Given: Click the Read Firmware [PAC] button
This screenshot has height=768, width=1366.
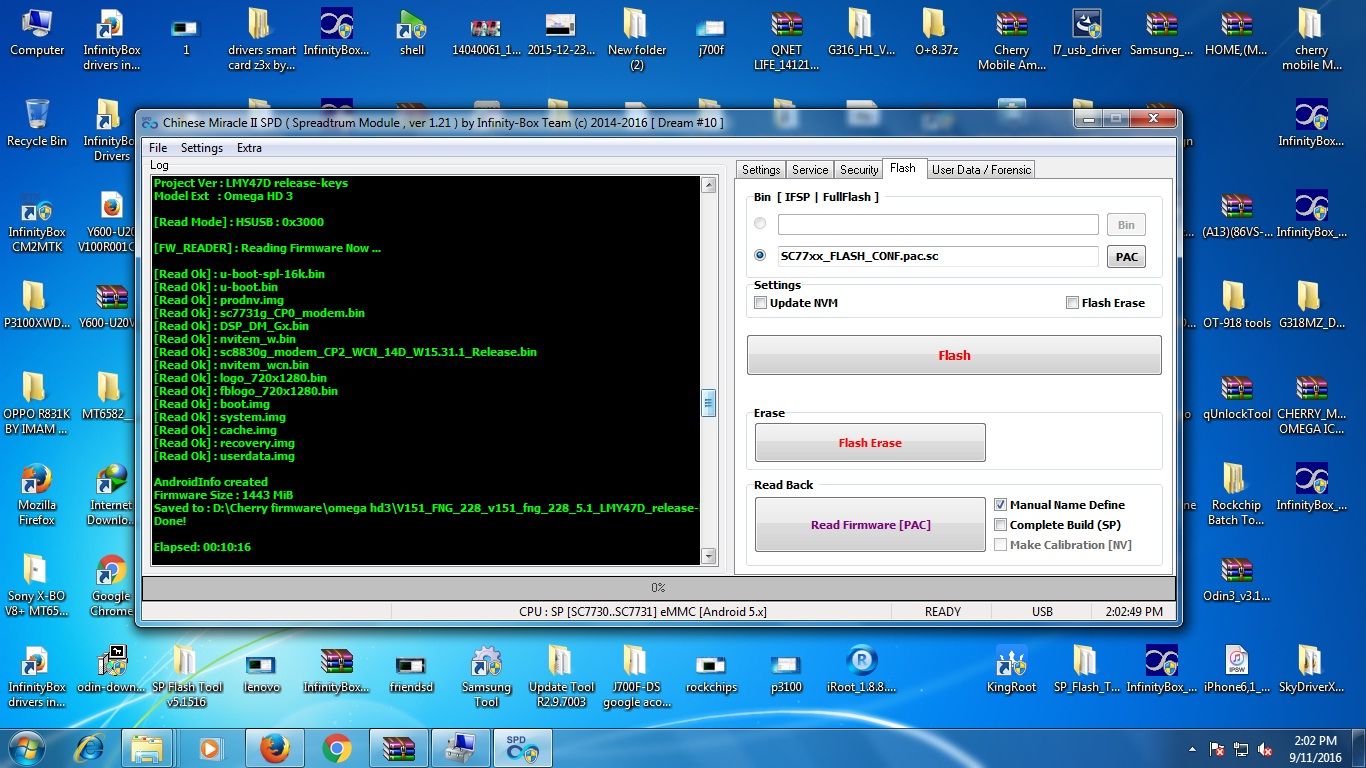Looking at the screenshot, I should [x=870, y=525].
